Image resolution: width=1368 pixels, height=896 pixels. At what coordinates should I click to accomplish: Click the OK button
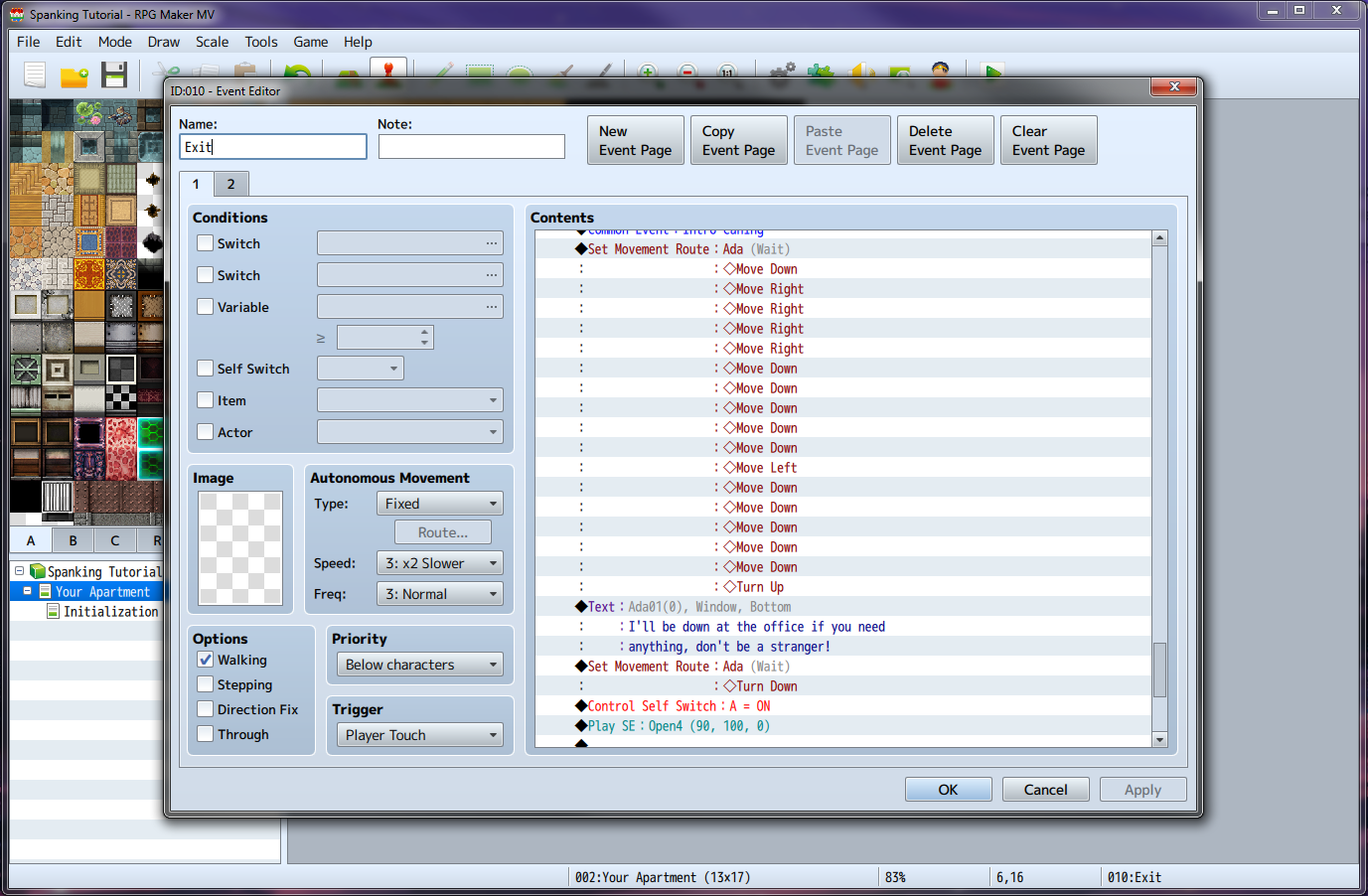point(949,790)
